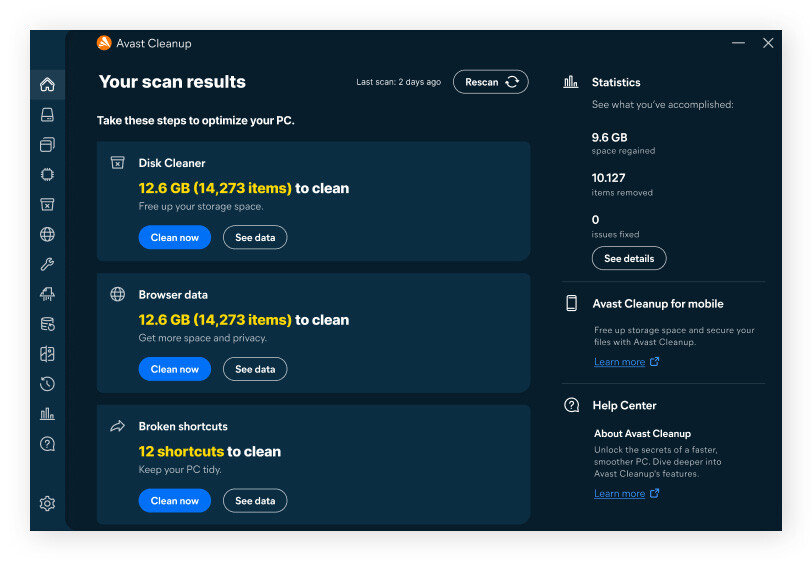Open the shredder sidebar icon
Image resolution: width=812 pixels, height=561 pixels.
coord(47,294)
